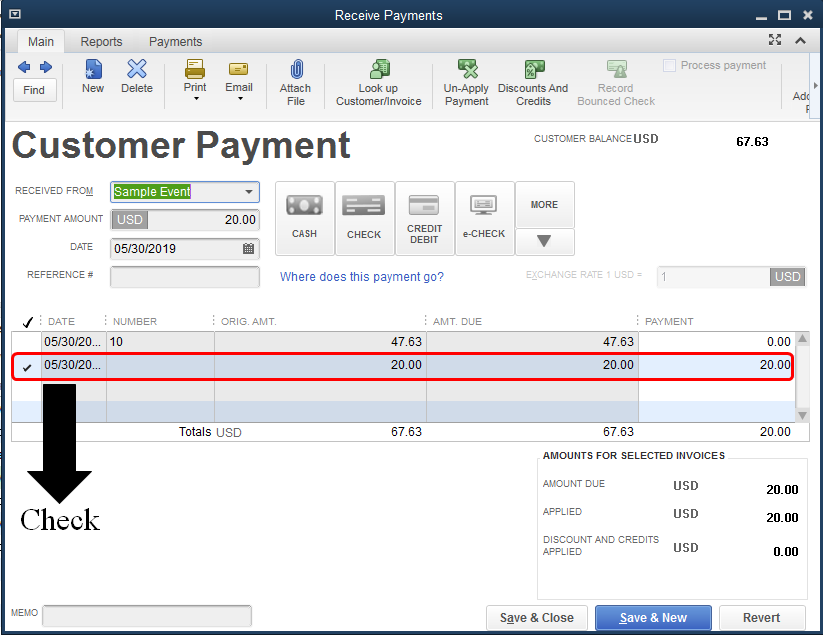Click the Email icon
The image size is (823, 635).
coord(239,69)
